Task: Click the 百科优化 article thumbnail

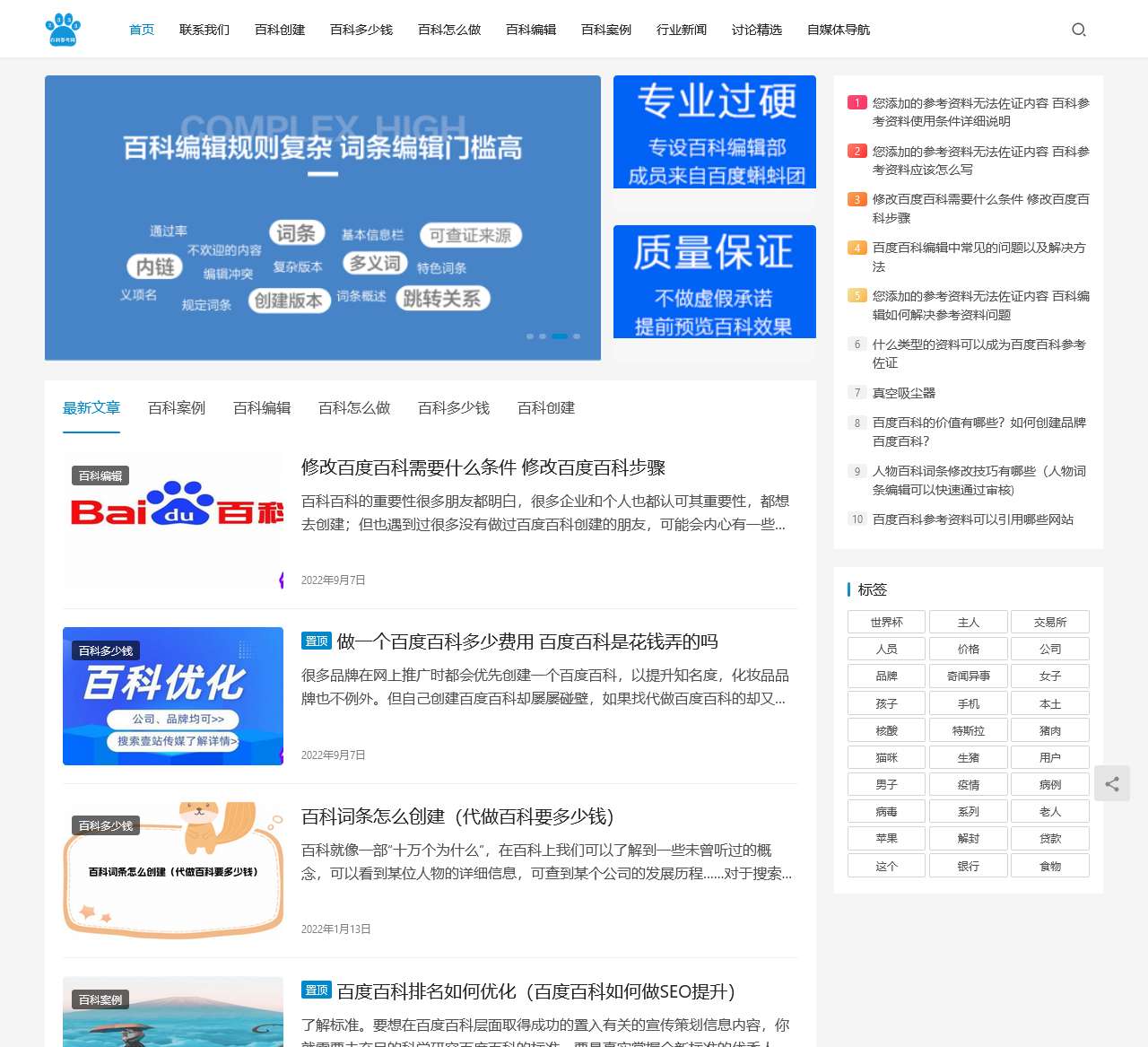Action: (173, 696)
